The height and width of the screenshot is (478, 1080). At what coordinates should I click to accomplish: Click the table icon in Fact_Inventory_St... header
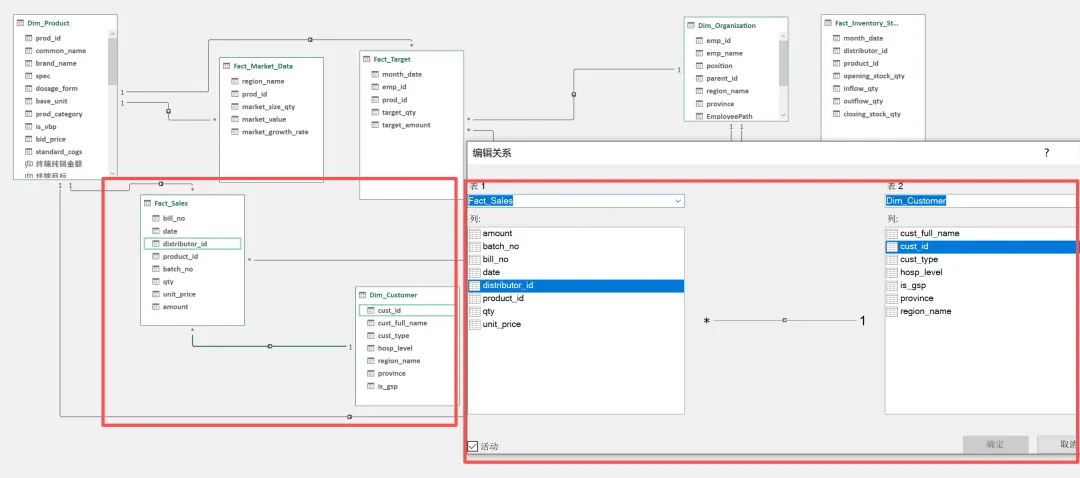click(828, 23)
